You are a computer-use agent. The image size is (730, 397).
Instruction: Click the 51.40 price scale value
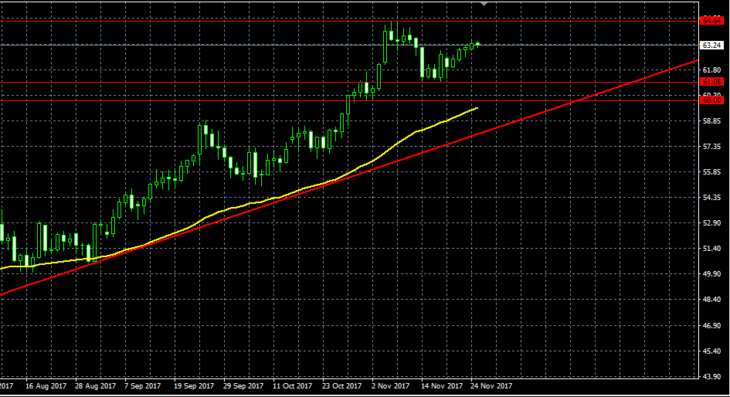[x=711, y=249]
